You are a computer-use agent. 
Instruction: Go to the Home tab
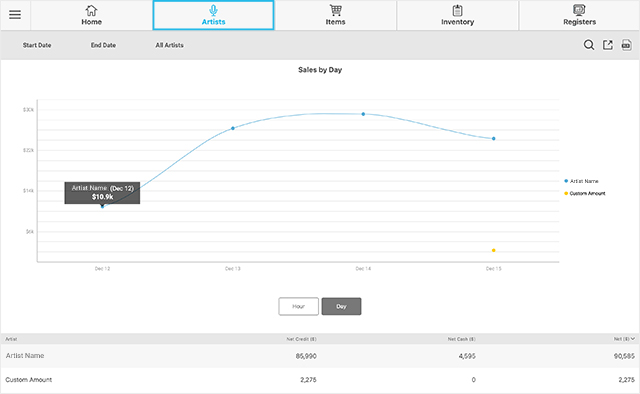[x=91, y=15]
